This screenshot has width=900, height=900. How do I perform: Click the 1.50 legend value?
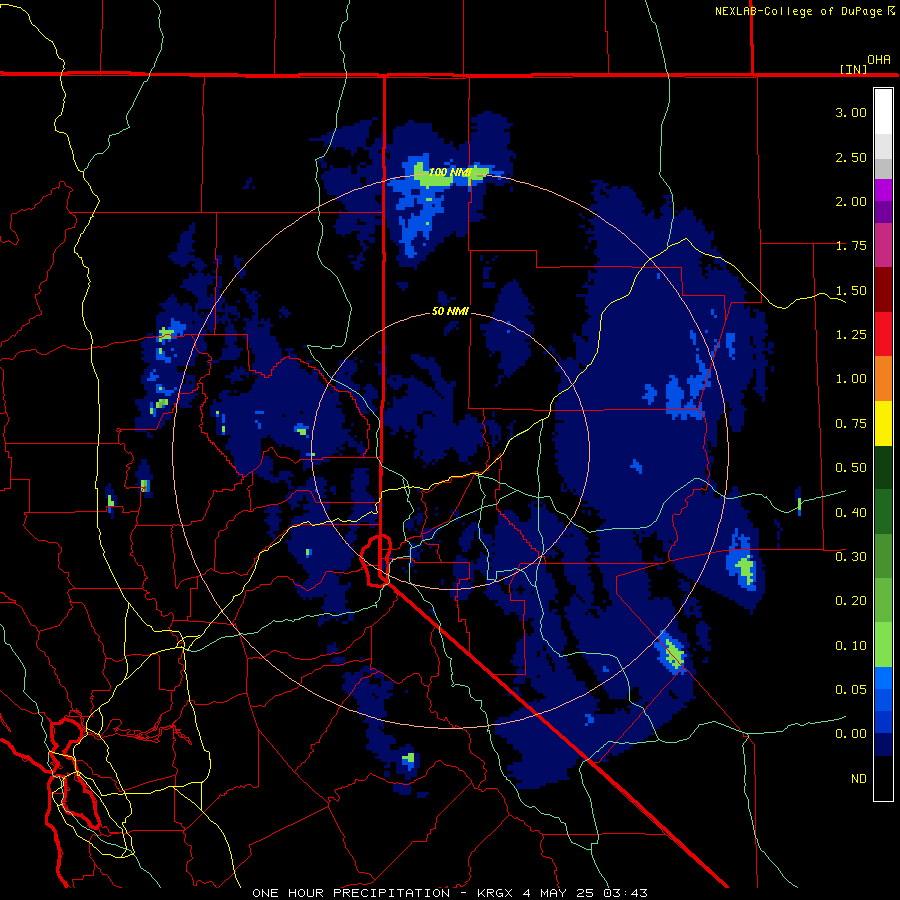tap(851, 290)
